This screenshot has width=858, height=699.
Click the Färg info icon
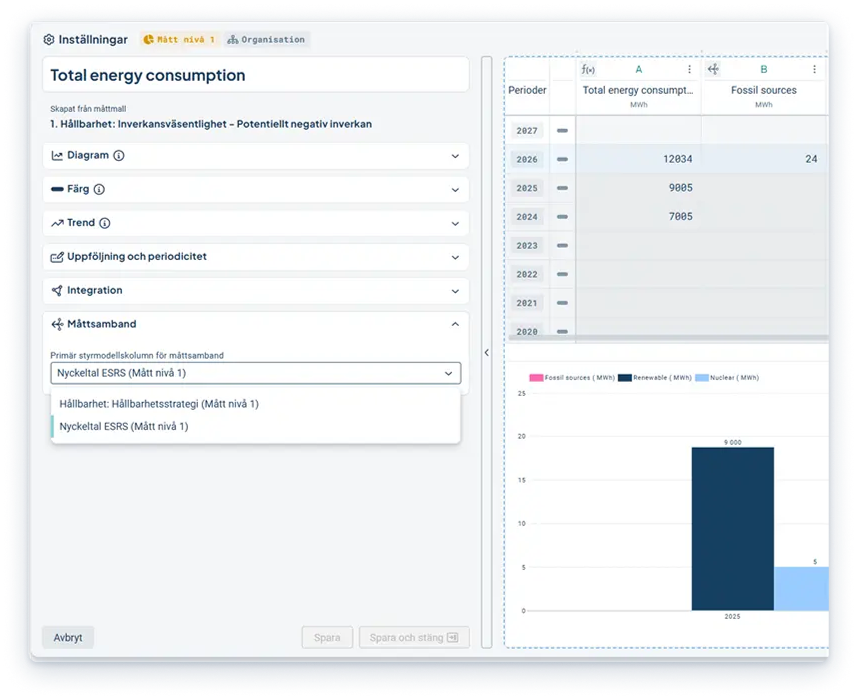99,189
